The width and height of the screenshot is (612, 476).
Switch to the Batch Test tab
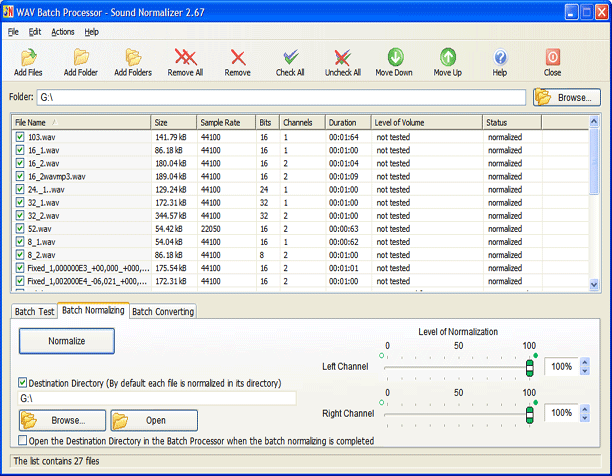click(34, 311)
